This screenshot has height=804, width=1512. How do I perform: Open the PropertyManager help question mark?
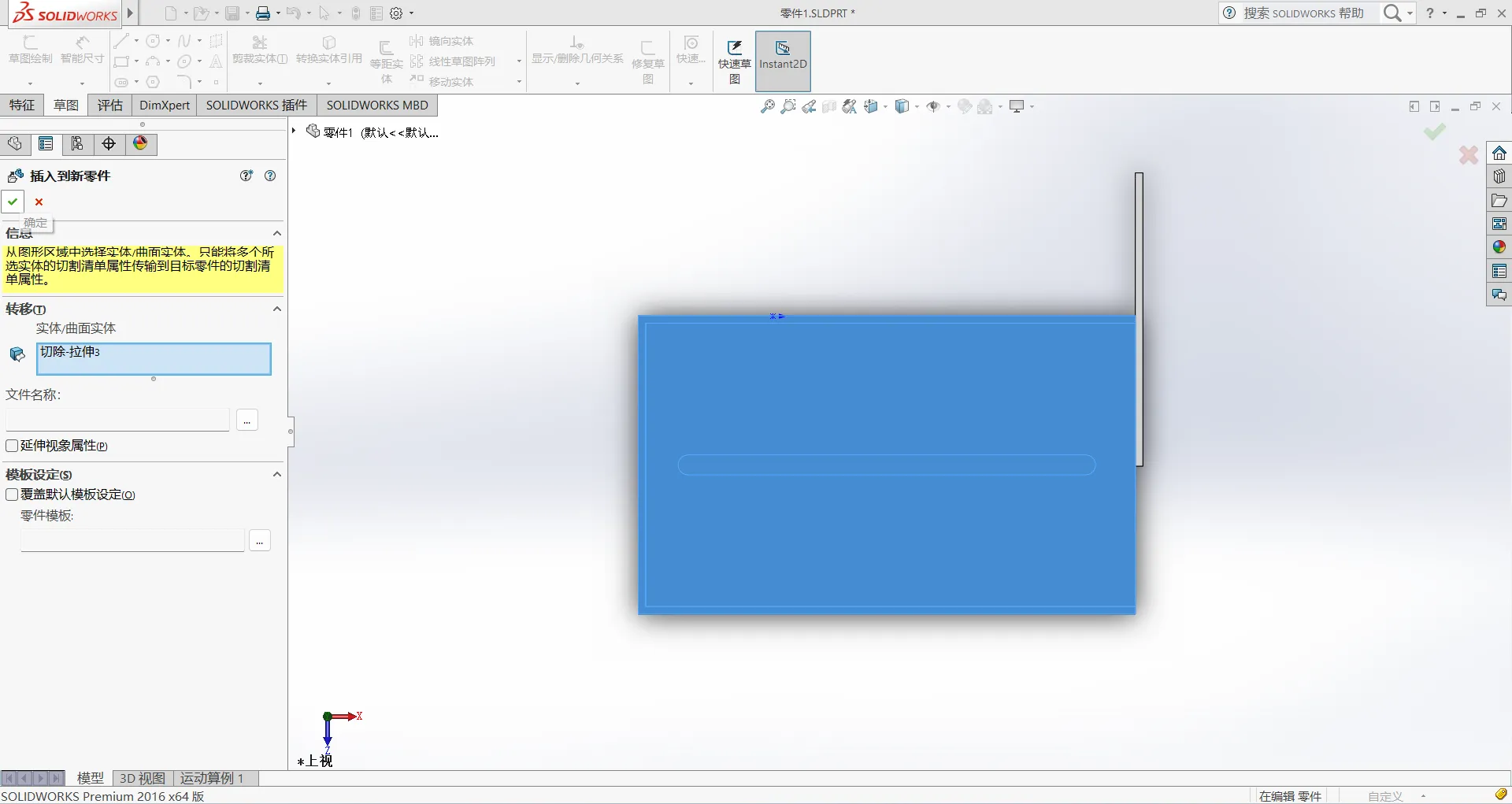pyautogui.click(x=270, y=176)
